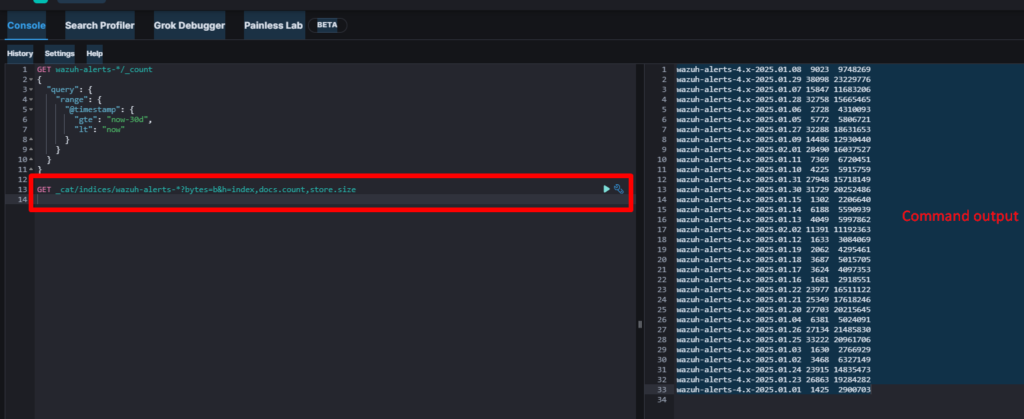1024x419 pixels.
Task: Toggle fold marker at line 8
Action: click(x=30, y=140)
